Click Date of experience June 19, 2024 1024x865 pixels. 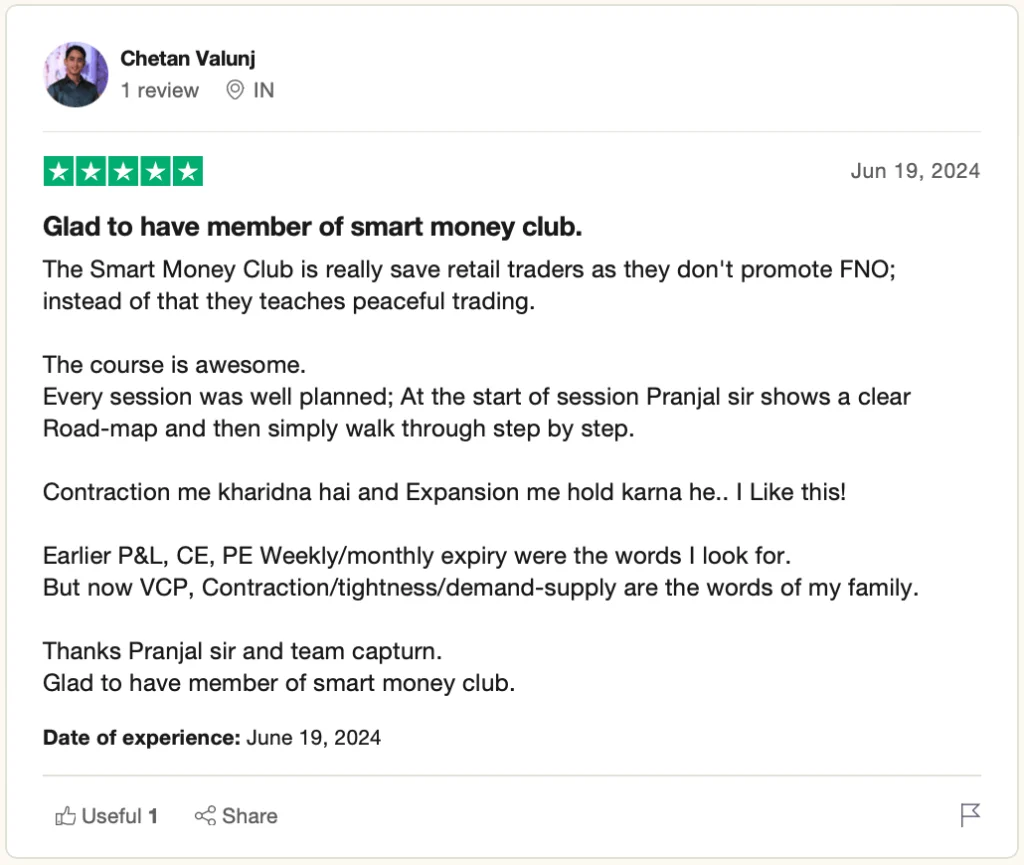(212, 738)
